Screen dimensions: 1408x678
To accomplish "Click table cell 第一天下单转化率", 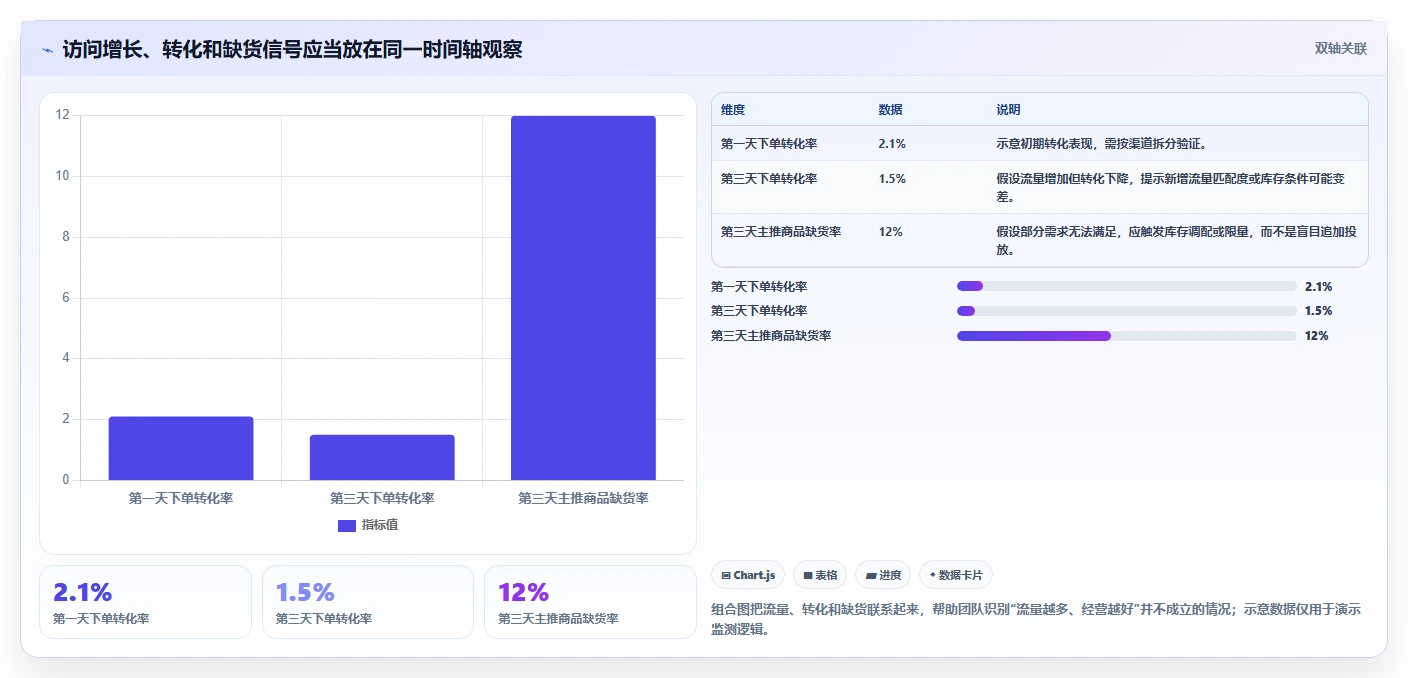I will click(769, 144).
